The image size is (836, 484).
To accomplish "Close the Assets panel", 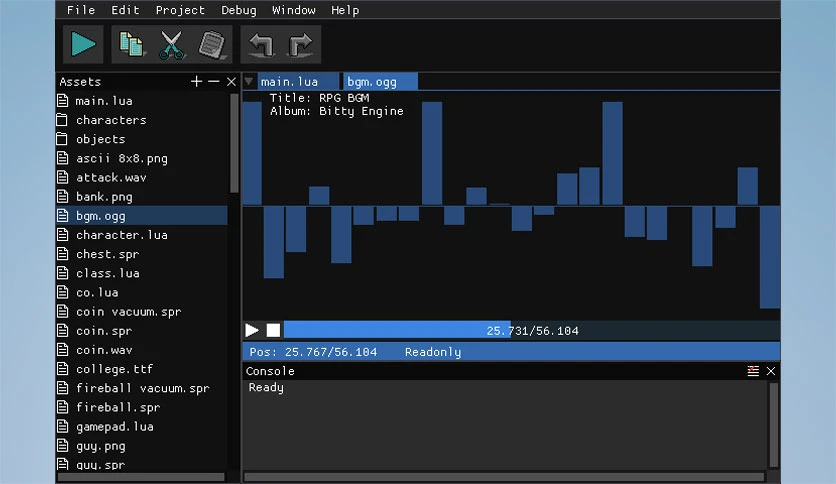I will (231, 82).
